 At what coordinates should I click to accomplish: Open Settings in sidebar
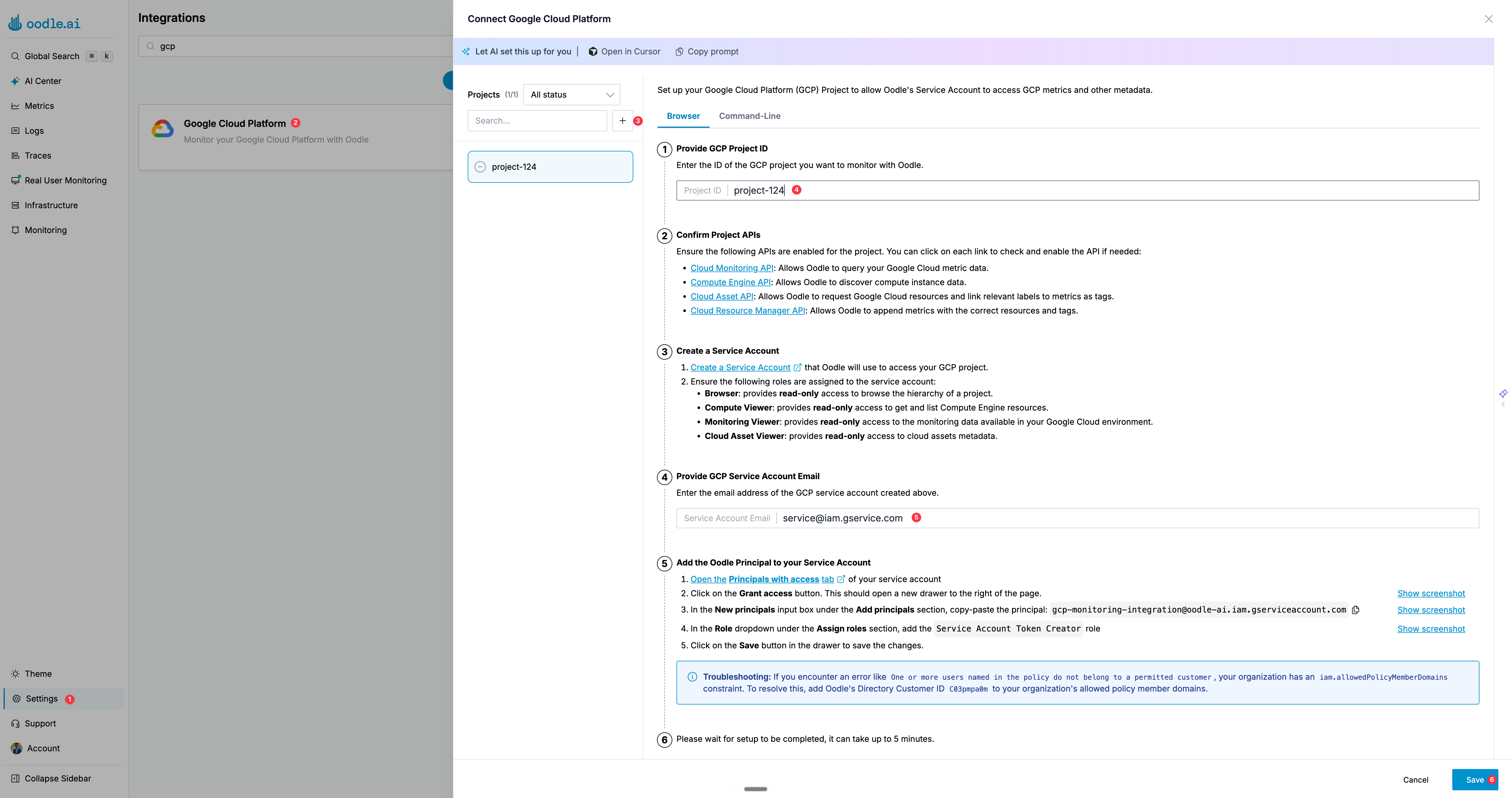pyautogui.click(x=63, y=699)
